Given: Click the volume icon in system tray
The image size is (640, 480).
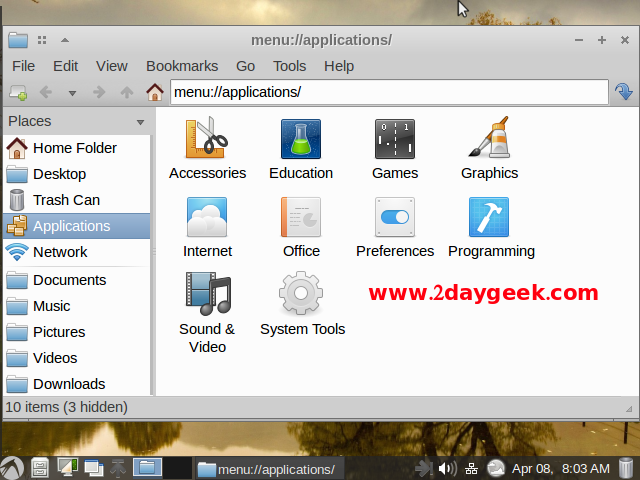Looking at the screenshot, I should tap(446, 468).
